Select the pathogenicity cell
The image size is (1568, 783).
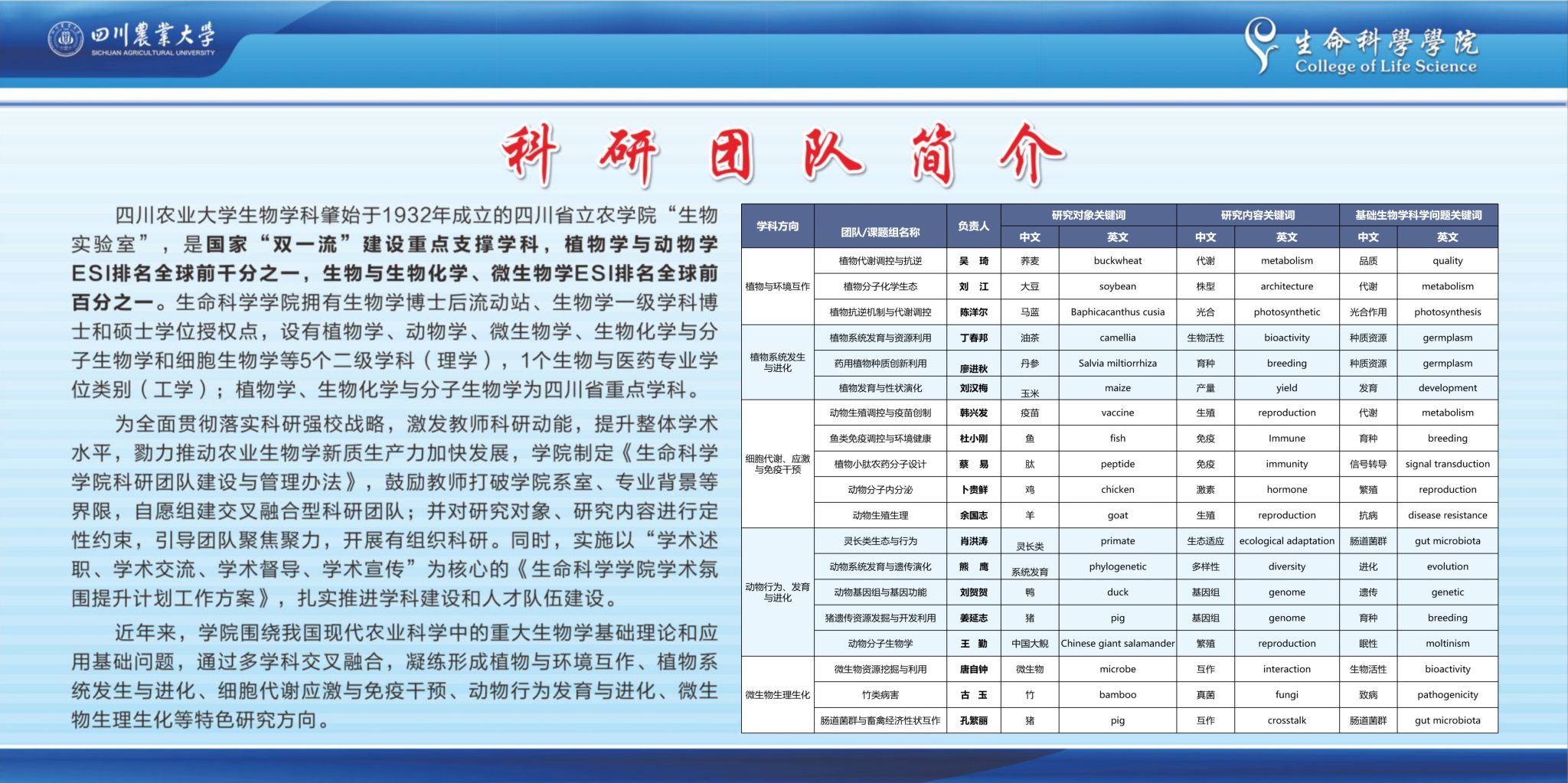(1447, 695)
